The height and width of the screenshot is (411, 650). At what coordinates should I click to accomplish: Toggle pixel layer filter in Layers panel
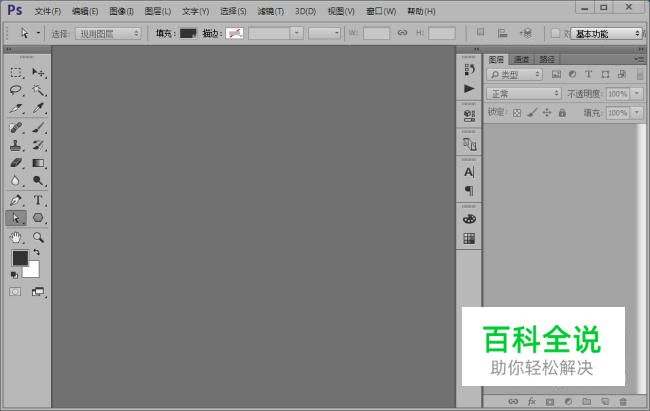556,74
